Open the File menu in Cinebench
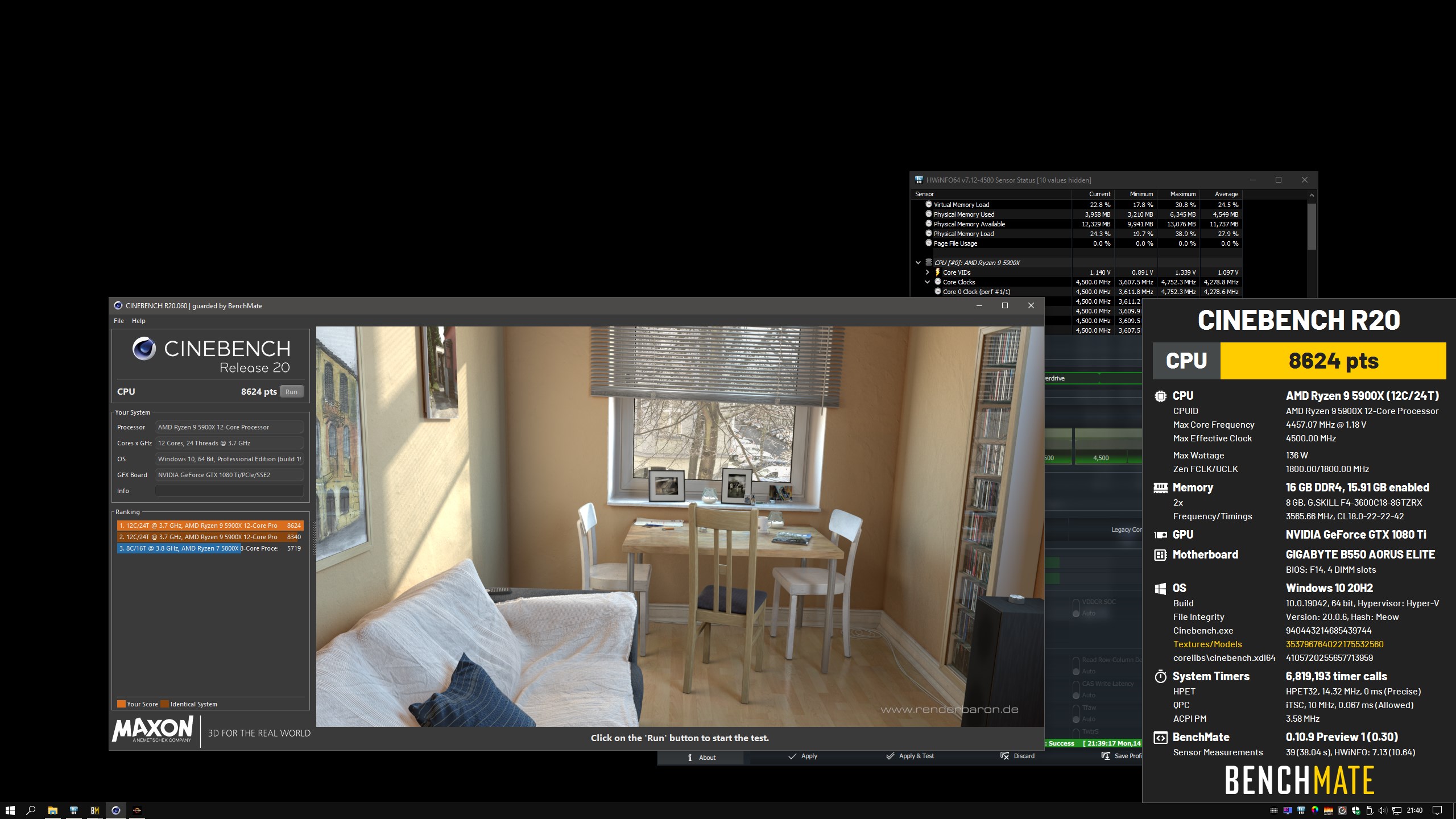This screenshot has width=1456, height=819. [119, 321]
